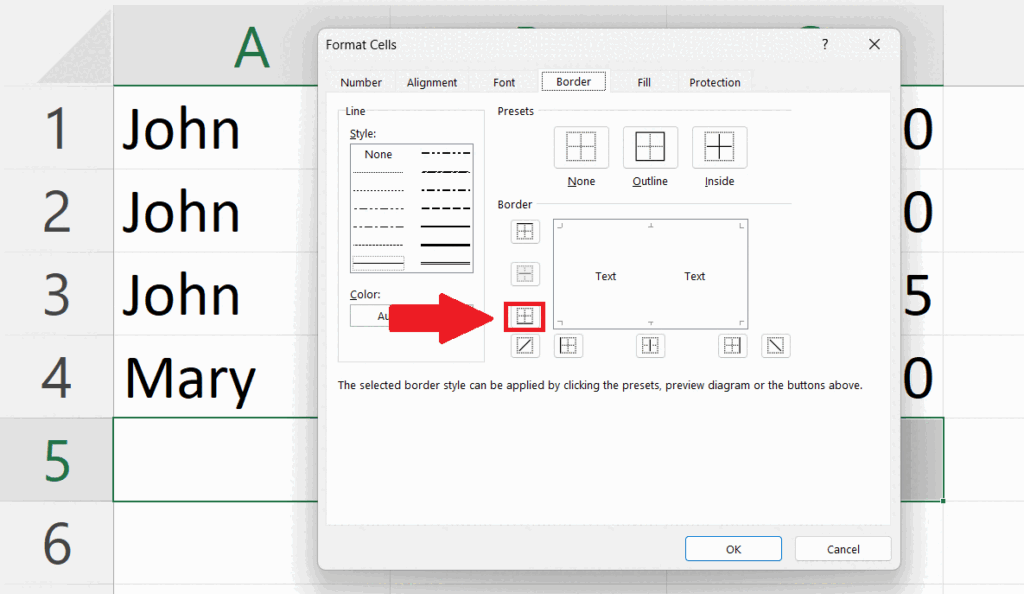The image size is (1024, 594).
Task: Select the None border preset
Action: [x=581, y=147]
